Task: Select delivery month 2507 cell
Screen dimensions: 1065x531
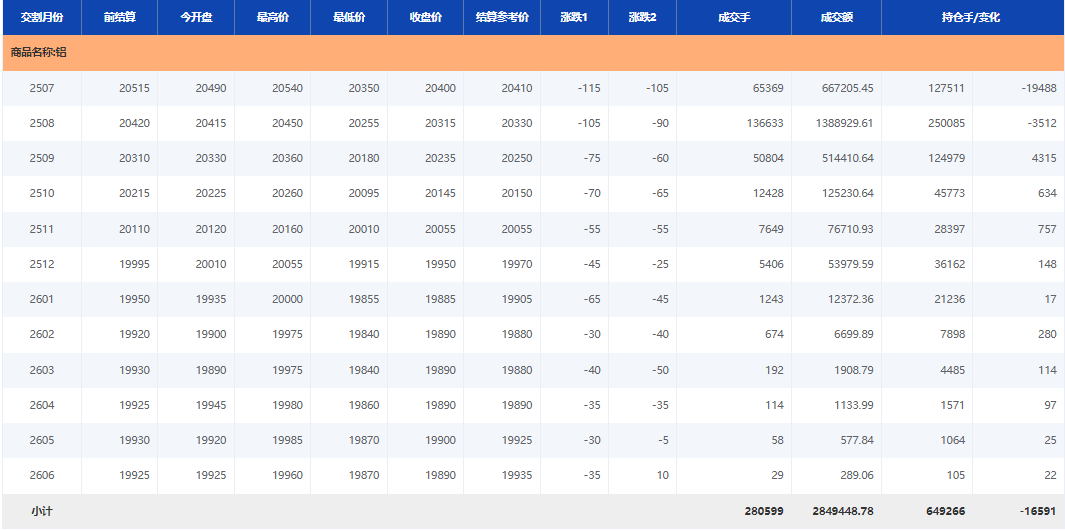Action: point(42,88)
